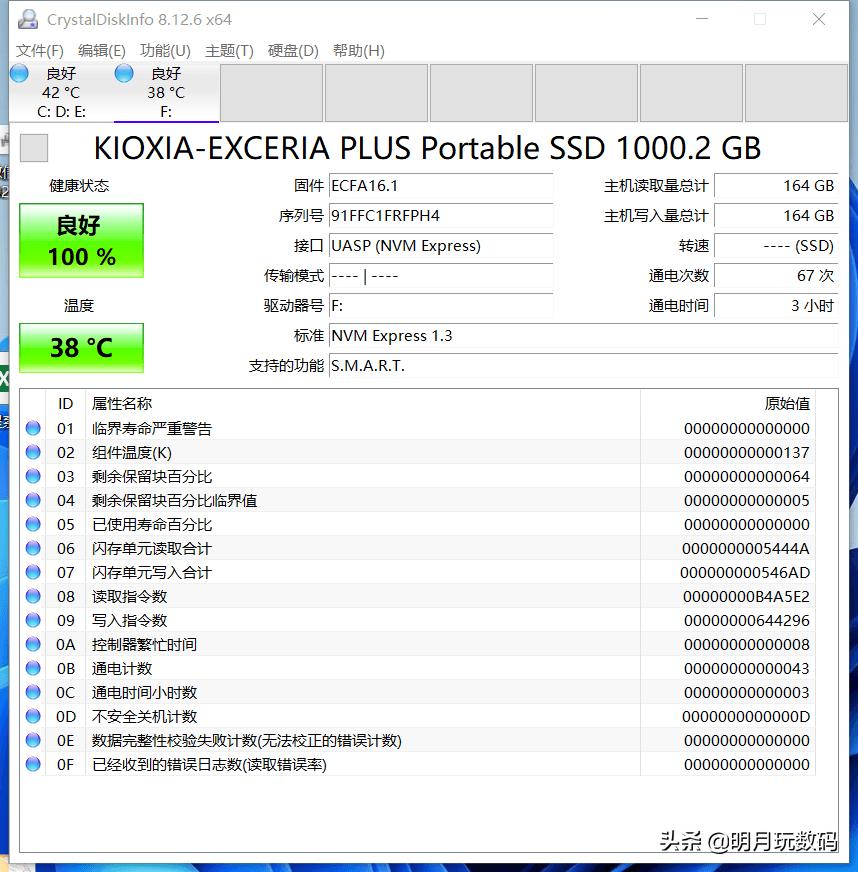Click the status dot for 不安全关机计数
Viewport: 858px width, 872px height.
point(33,716)
